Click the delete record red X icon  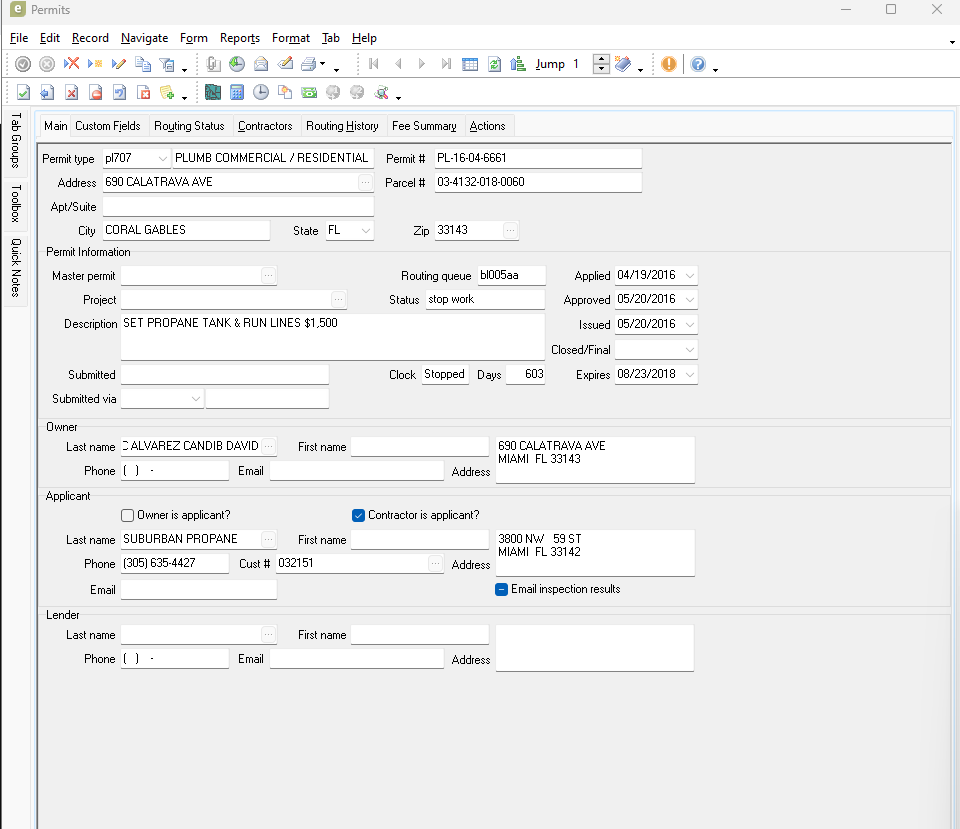pyautogui.click(x=72, y=64)
